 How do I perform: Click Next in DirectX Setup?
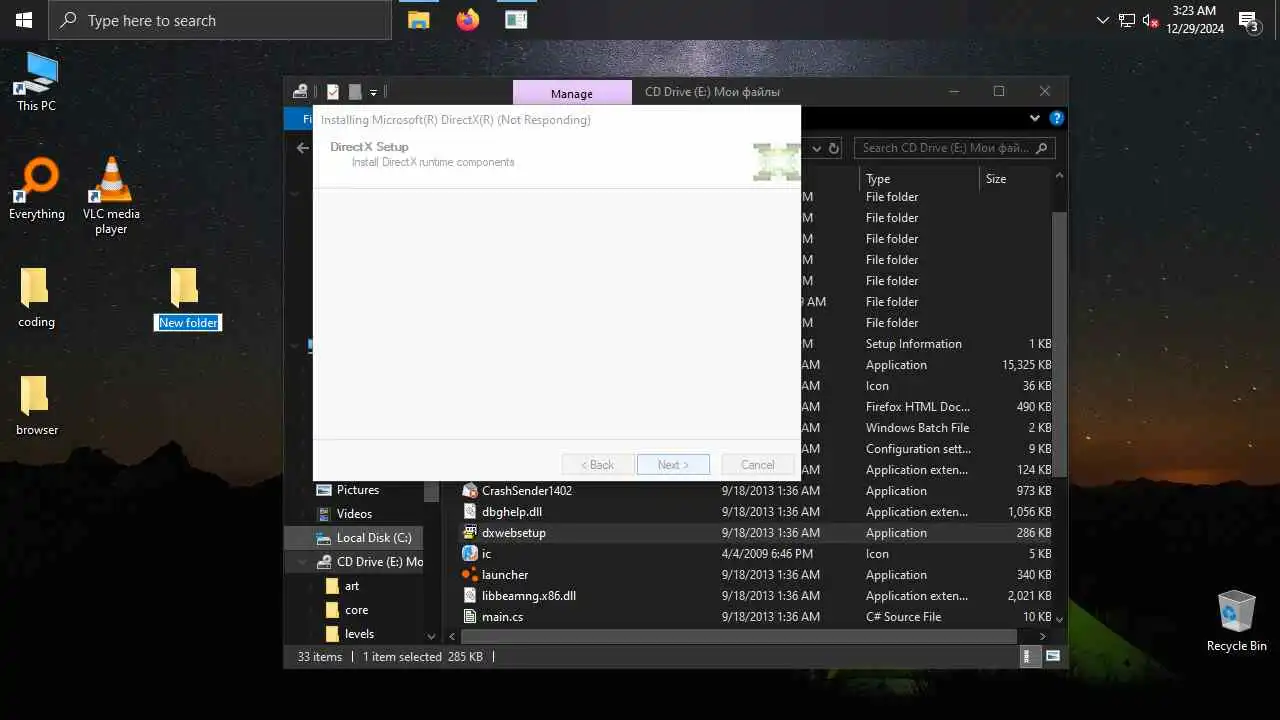coord(673,465)
